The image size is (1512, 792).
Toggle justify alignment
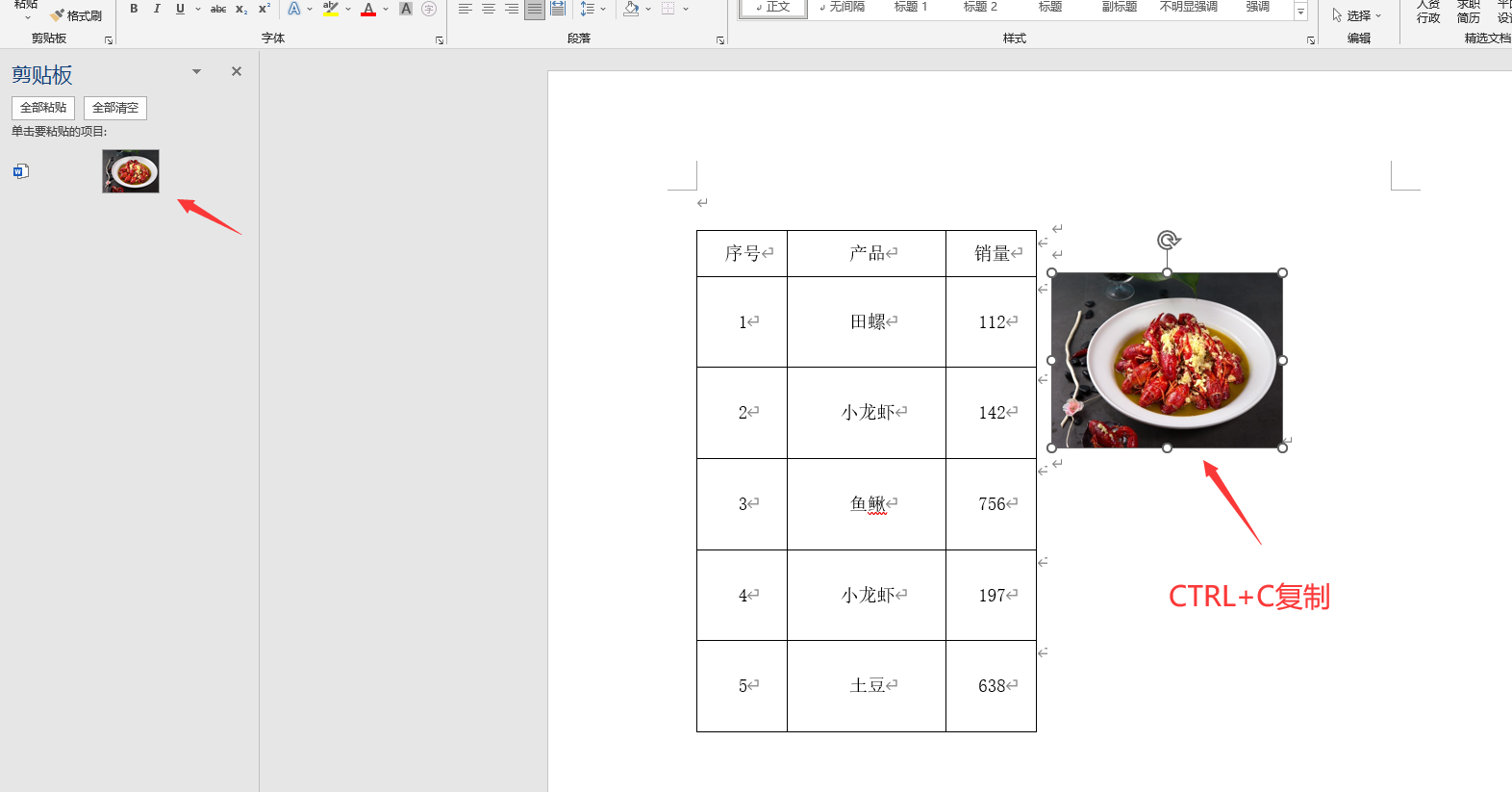tap(535, 9)
